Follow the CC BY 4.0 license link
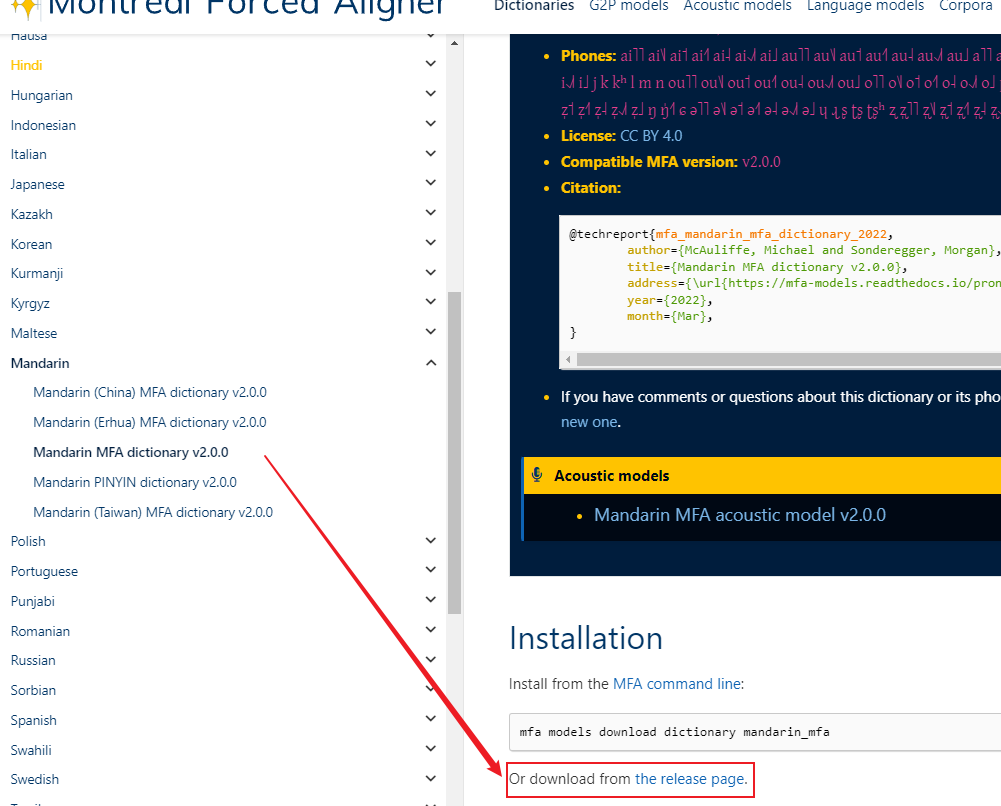Image resolution: width=1001 pixels, height=806 pixels. [x=651, y=136]
